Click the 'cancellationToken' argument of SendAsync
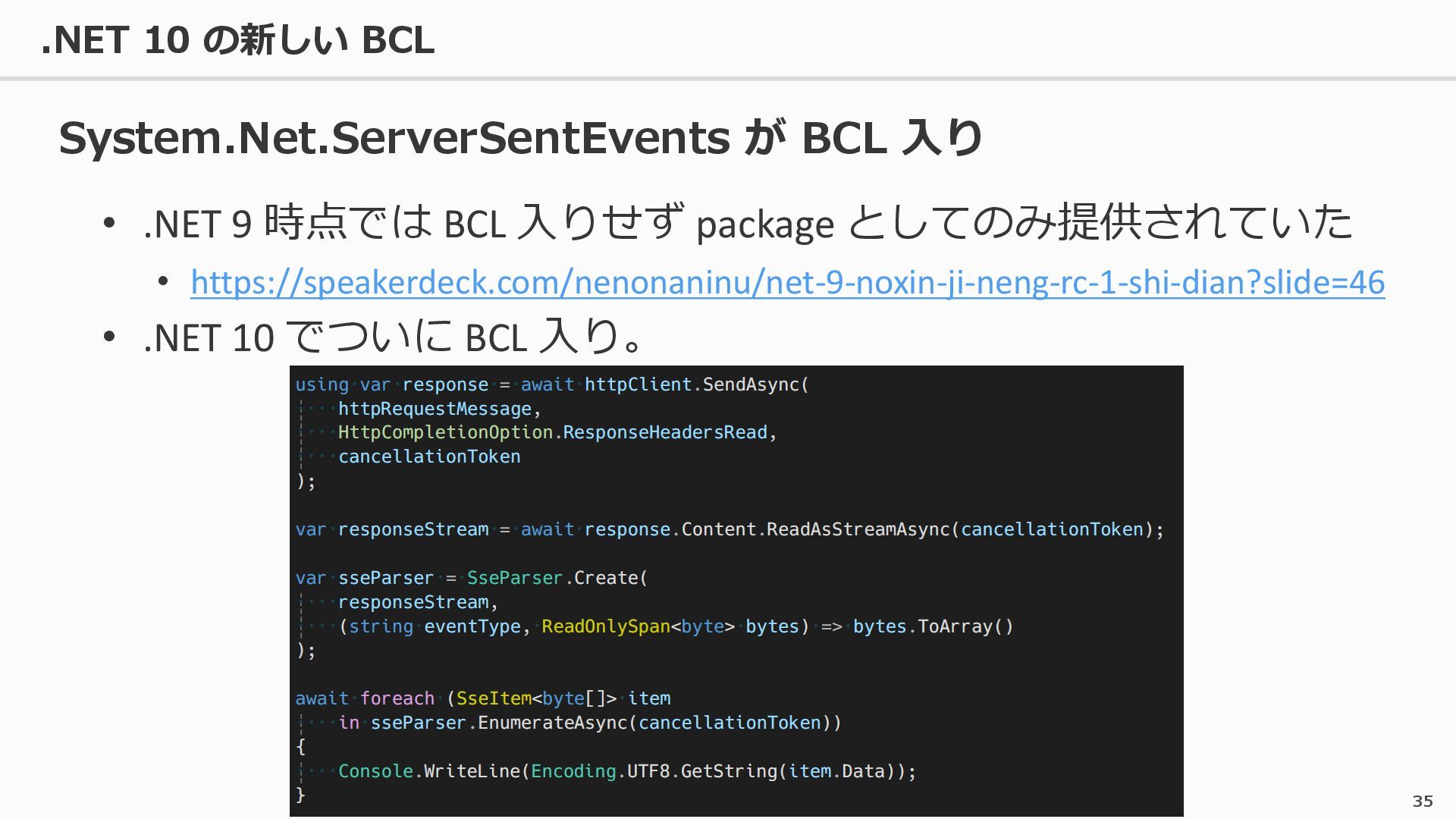The width and height of the screenshot is (1456, 819). pyautogui.click(x=429, y=457)
